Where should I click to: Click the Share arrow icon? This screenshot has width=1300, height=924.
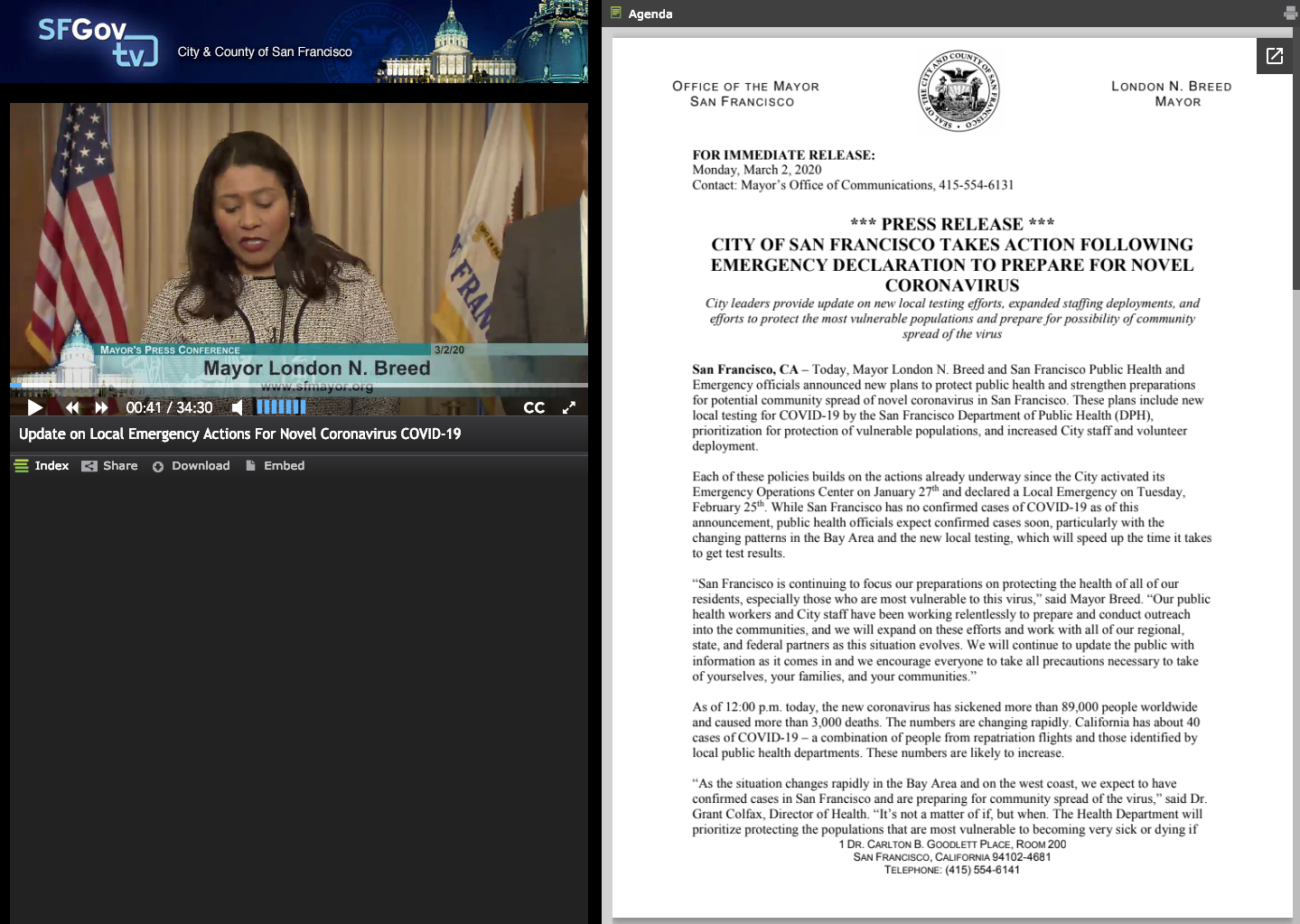pyautogui.click(x=89, y=466)
